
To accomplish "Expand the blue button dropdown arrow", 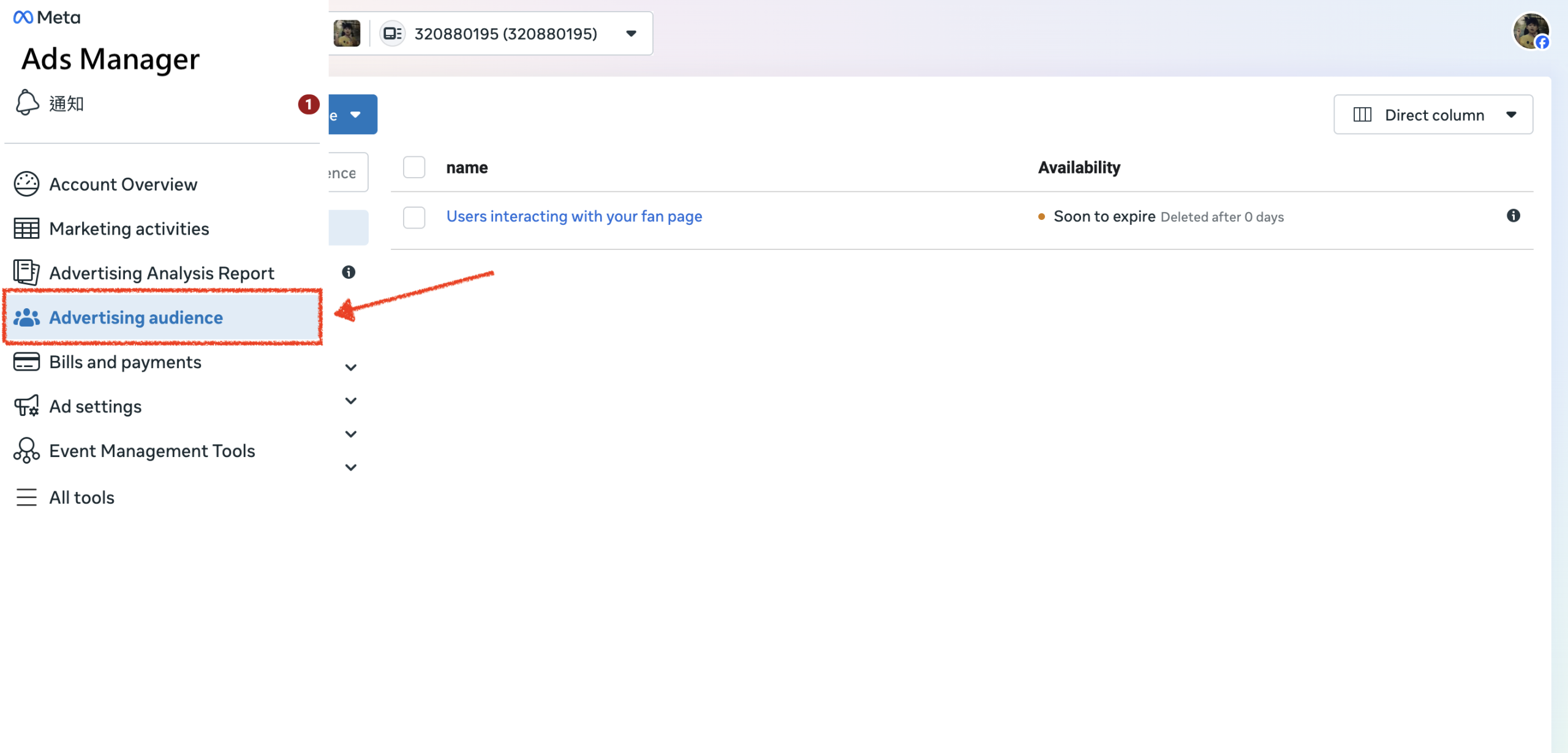I will (355, 115).
